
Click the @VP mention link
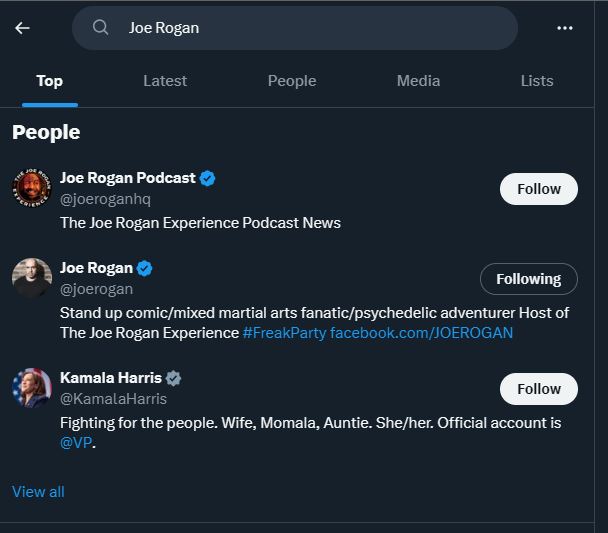tap(76, 443)
